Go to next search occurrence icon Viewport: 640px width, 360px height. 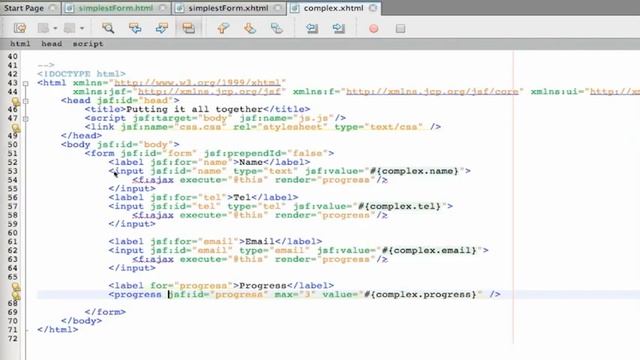162,28
